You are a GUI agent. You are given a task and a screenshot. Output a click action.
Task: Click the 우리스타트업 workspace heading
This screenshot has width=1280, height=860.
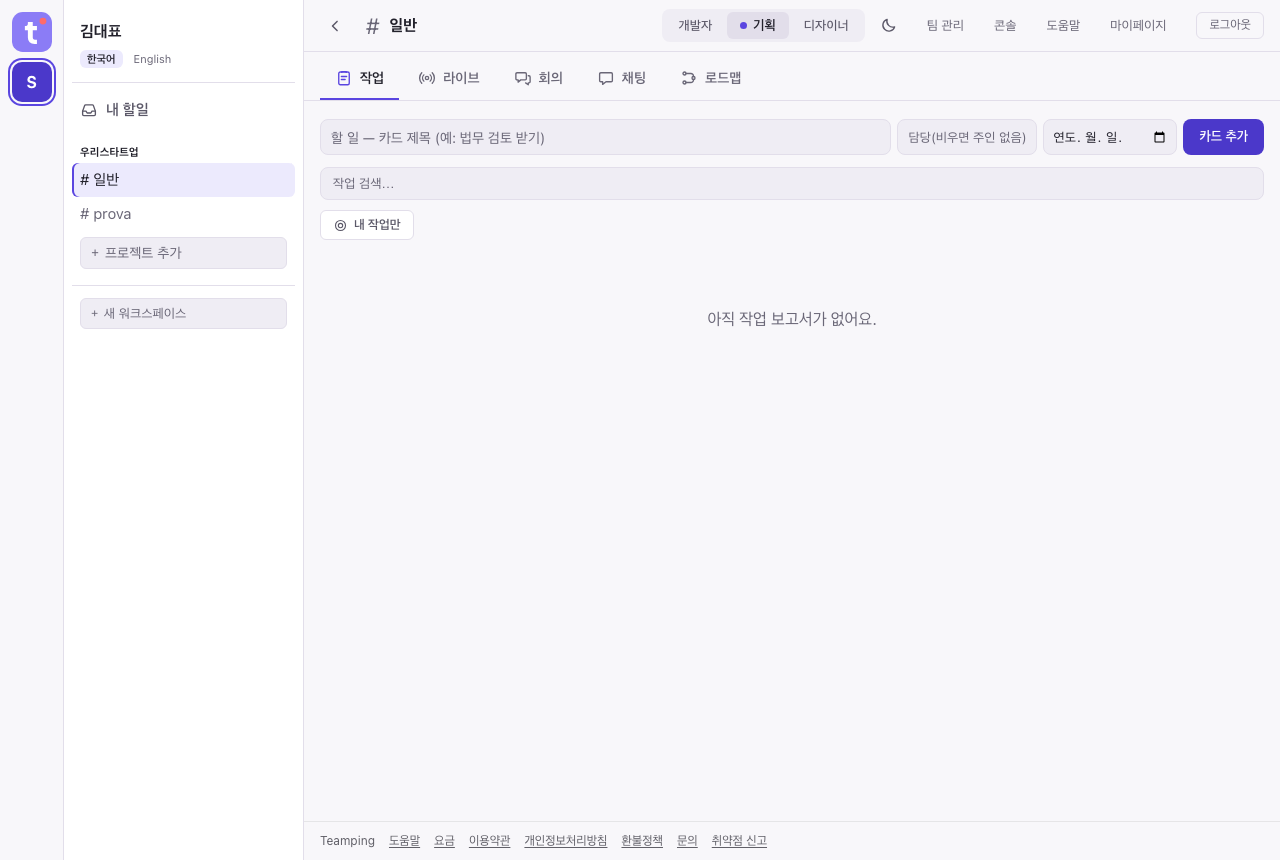110,152
